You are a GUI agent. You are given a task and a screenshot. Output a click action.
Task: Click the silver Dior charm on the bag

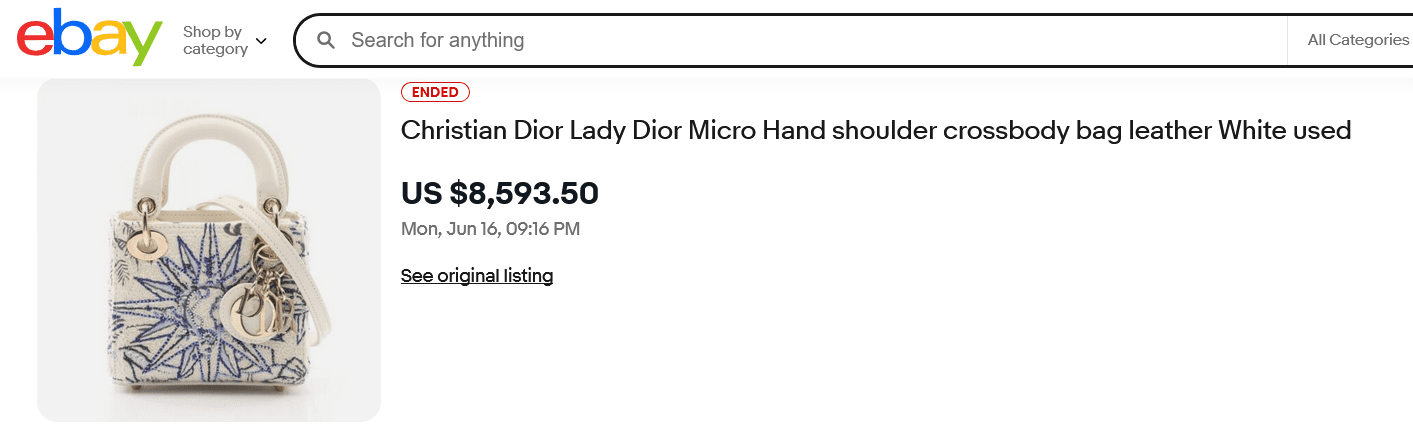[249, 300]
